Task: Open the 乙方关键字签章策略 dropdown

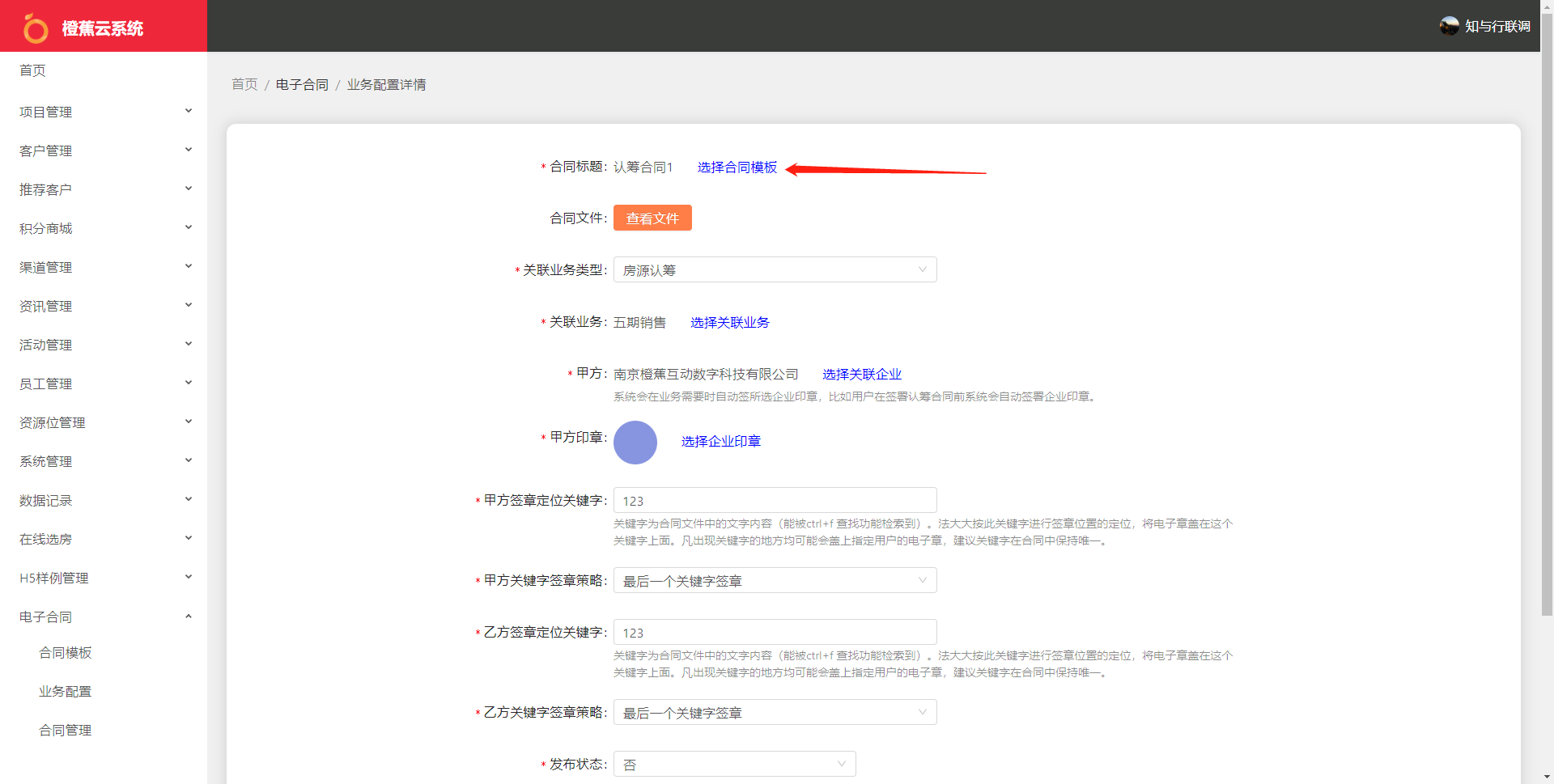Action: (x=775, y=712)
